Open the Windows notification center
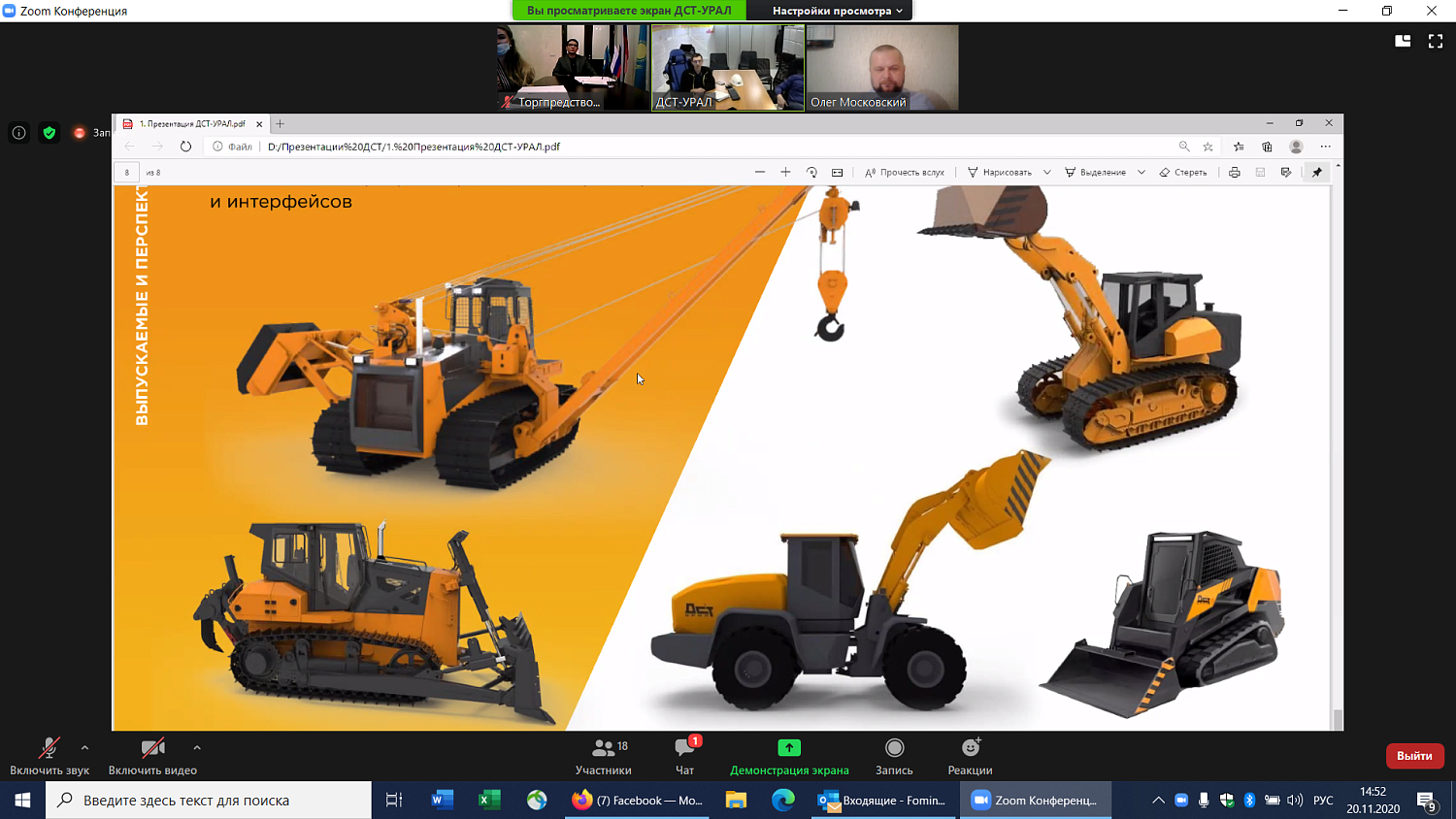1456x819 pixels. coord(1426,801)
